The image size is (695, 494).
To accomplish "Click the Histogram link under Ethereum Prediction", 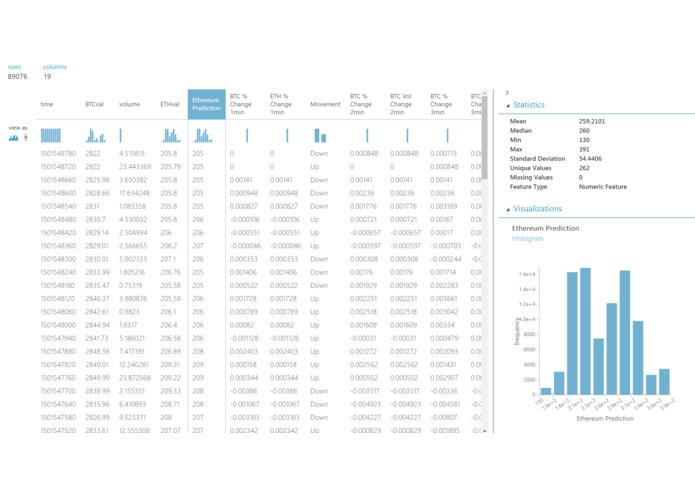I will point(527,238).
